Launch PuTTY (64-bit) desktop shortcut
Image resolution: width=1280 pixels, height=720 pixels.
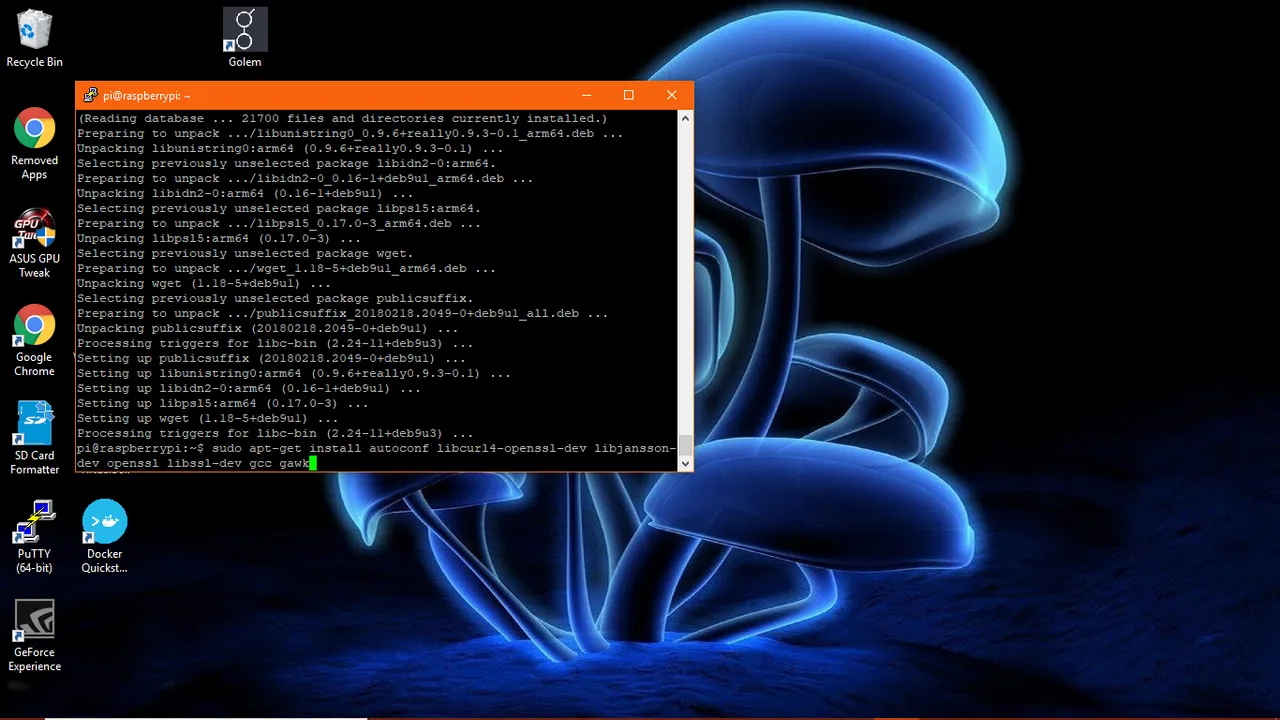[x=34, y=537]
